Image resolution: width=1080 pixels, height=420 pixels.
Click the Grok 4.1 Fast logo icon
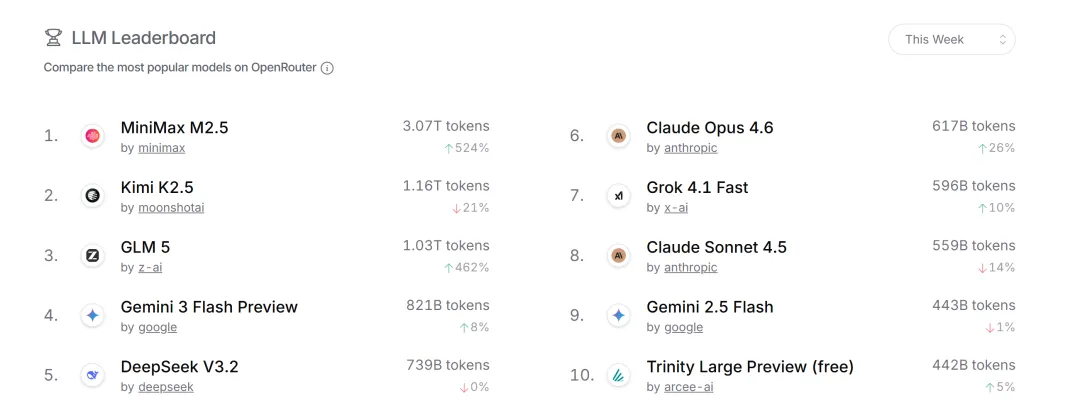click(x=619, y=196)
